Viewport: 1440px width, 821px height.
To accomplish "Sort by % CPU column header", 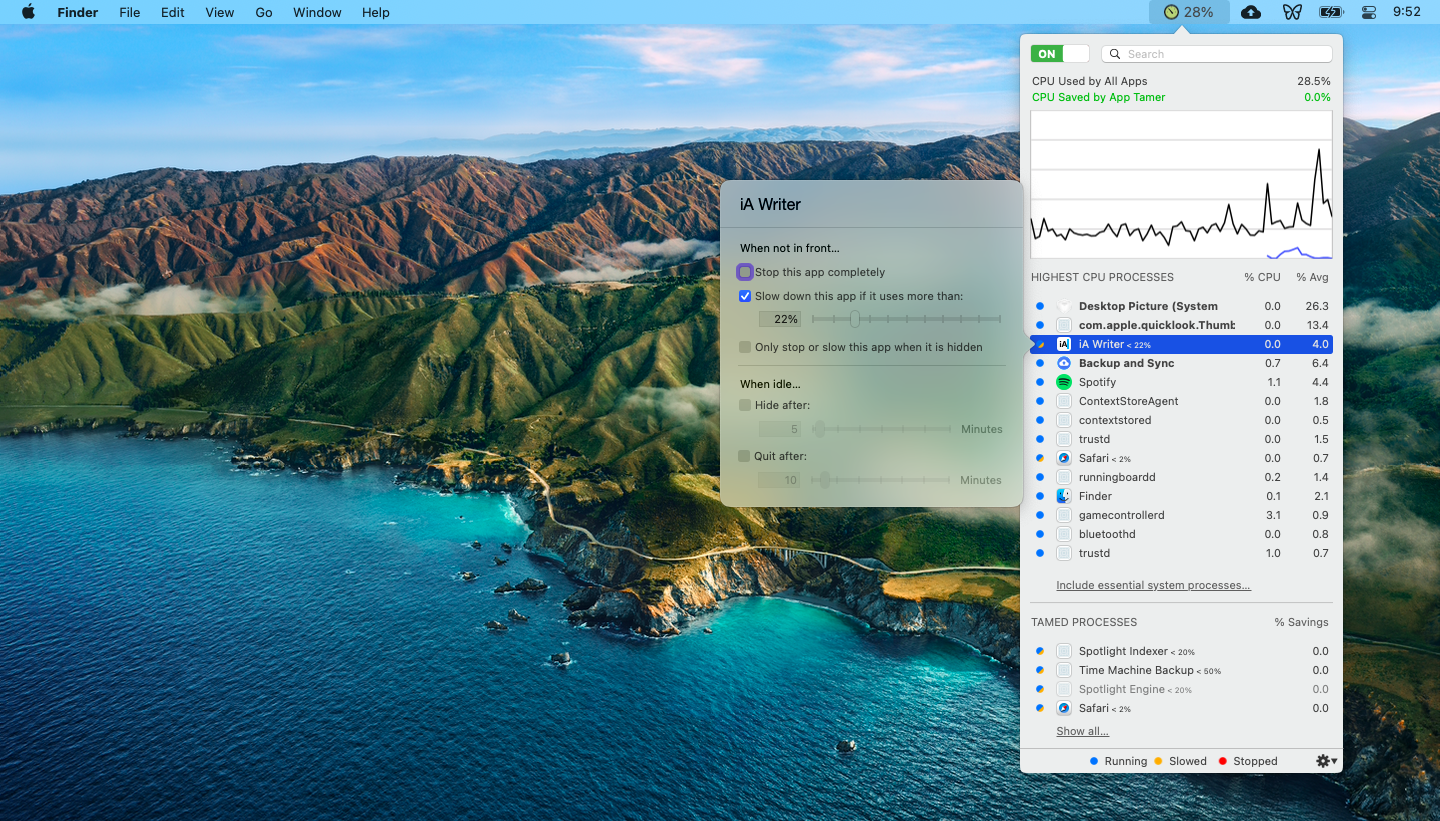I will (x=1262, y=277).
